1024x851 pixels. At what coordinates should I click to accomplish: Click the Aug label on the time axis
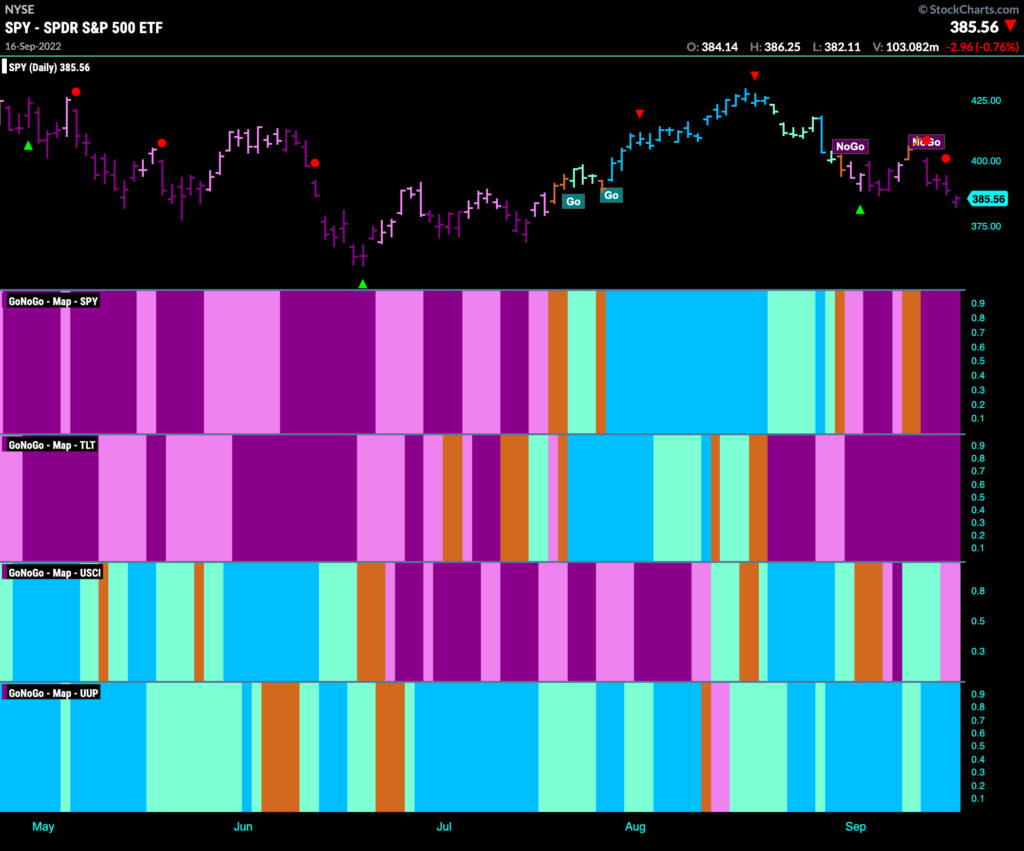635,827
